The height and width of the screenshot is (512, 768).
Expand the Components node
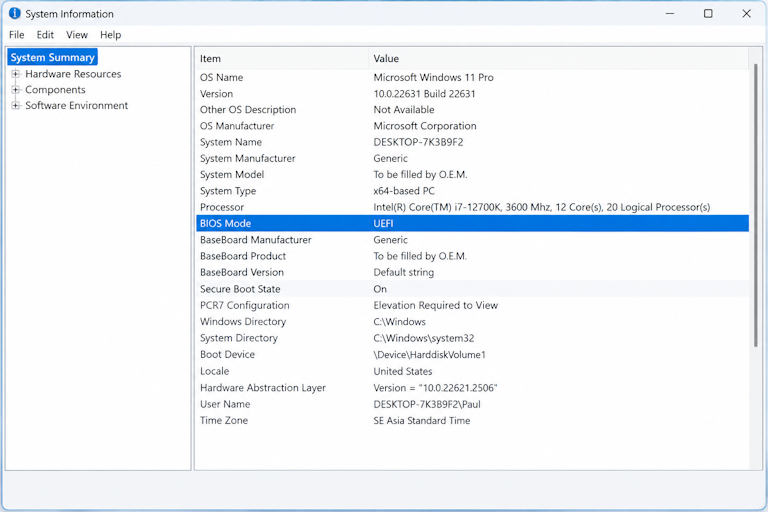click(16, 90)
